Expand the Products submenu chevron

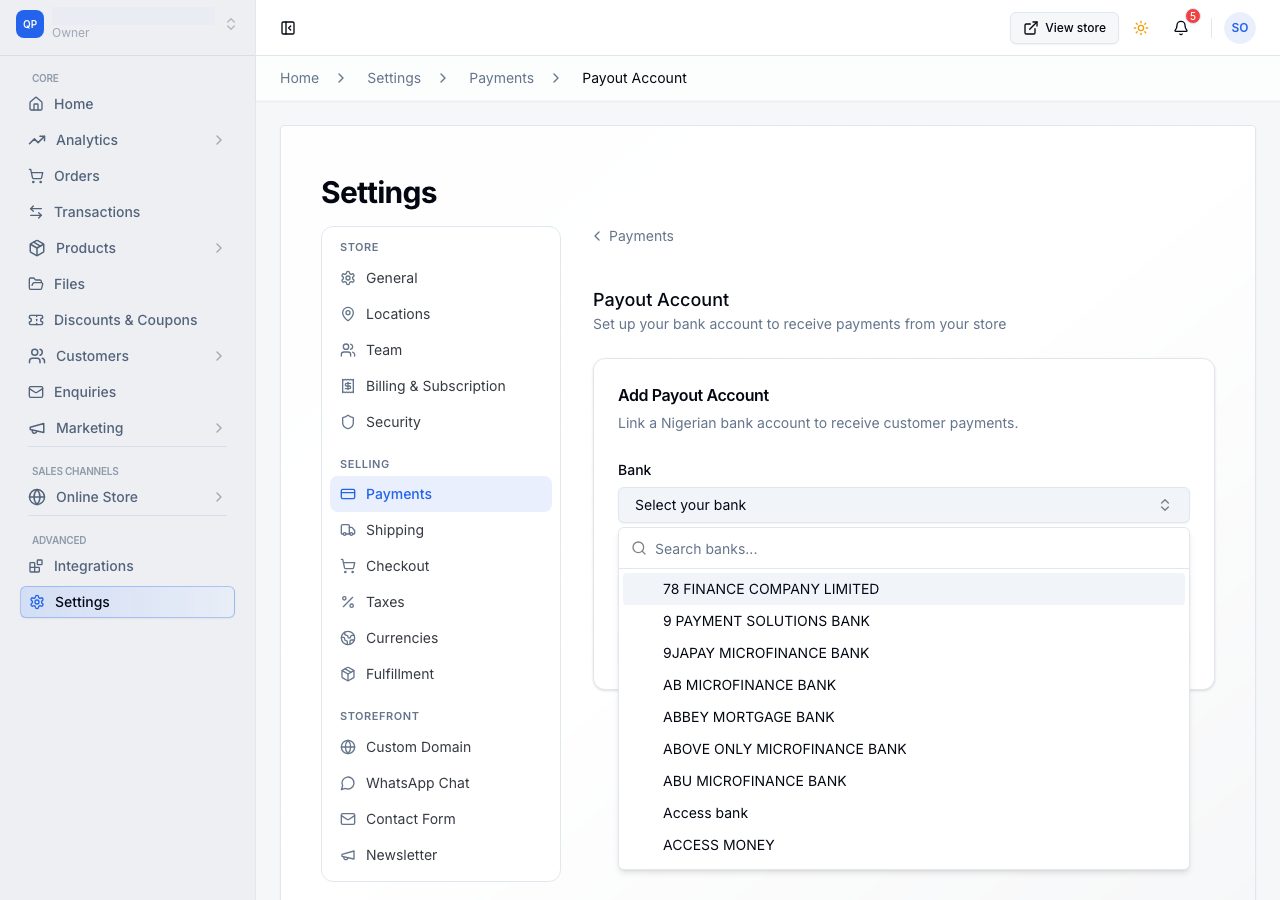(x=218, y=248)
